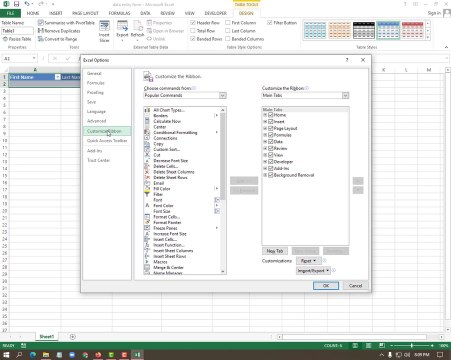
Task: Open the Import/Export dropdown
Action: [313, 271]
